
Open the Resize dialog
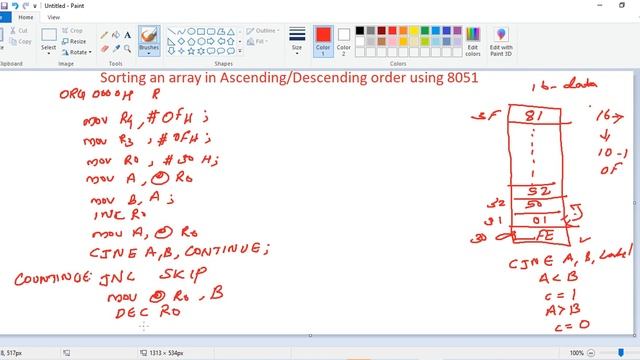click(x=74, y=41)
